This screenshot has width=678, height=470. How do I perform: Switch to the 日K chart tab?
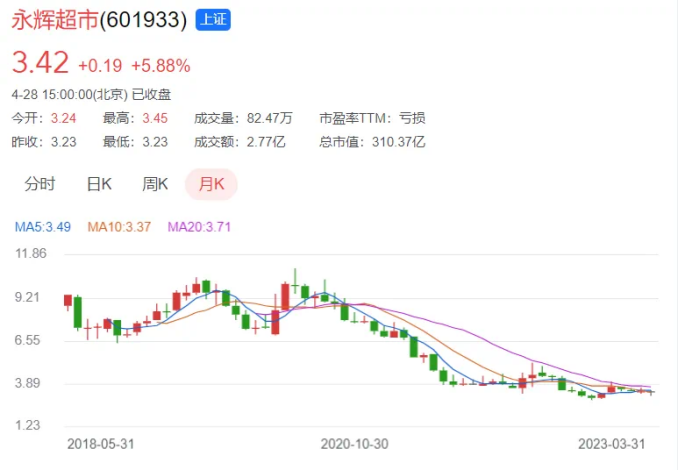(x=99, y=184)
